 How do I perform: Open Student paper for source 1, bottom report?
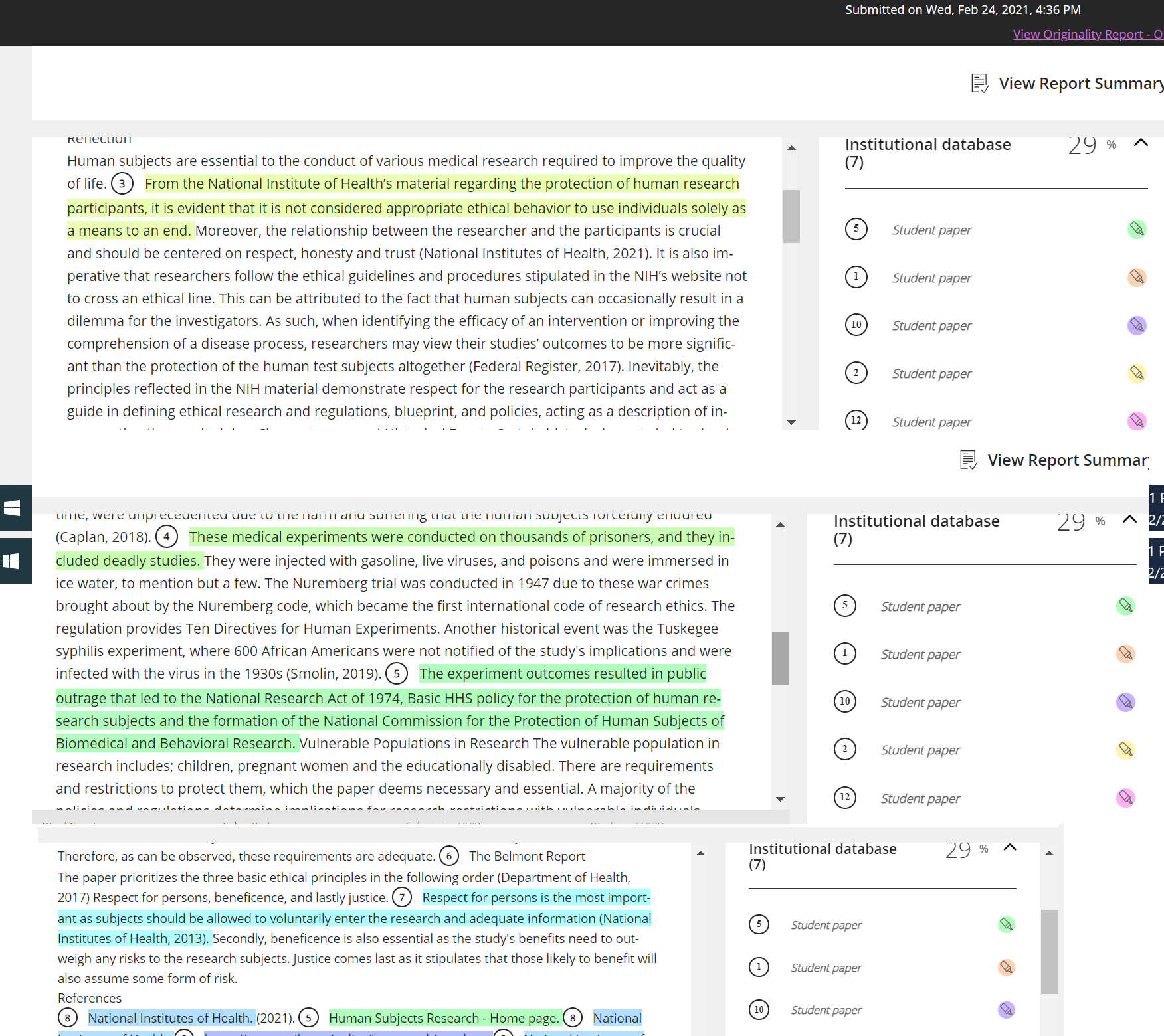pos(826,968)
